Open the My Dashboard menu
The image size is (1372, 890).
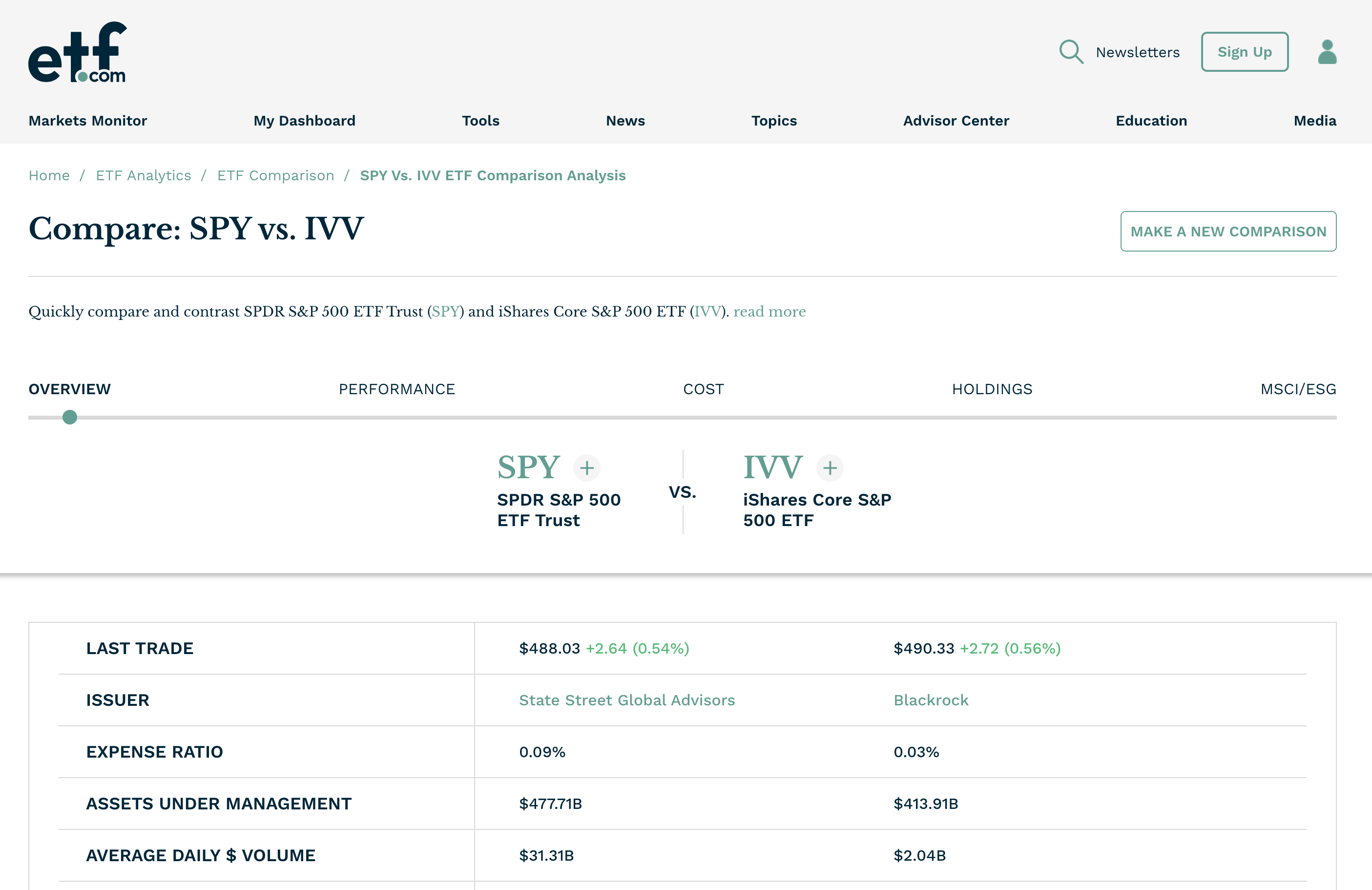coord(304,121)
